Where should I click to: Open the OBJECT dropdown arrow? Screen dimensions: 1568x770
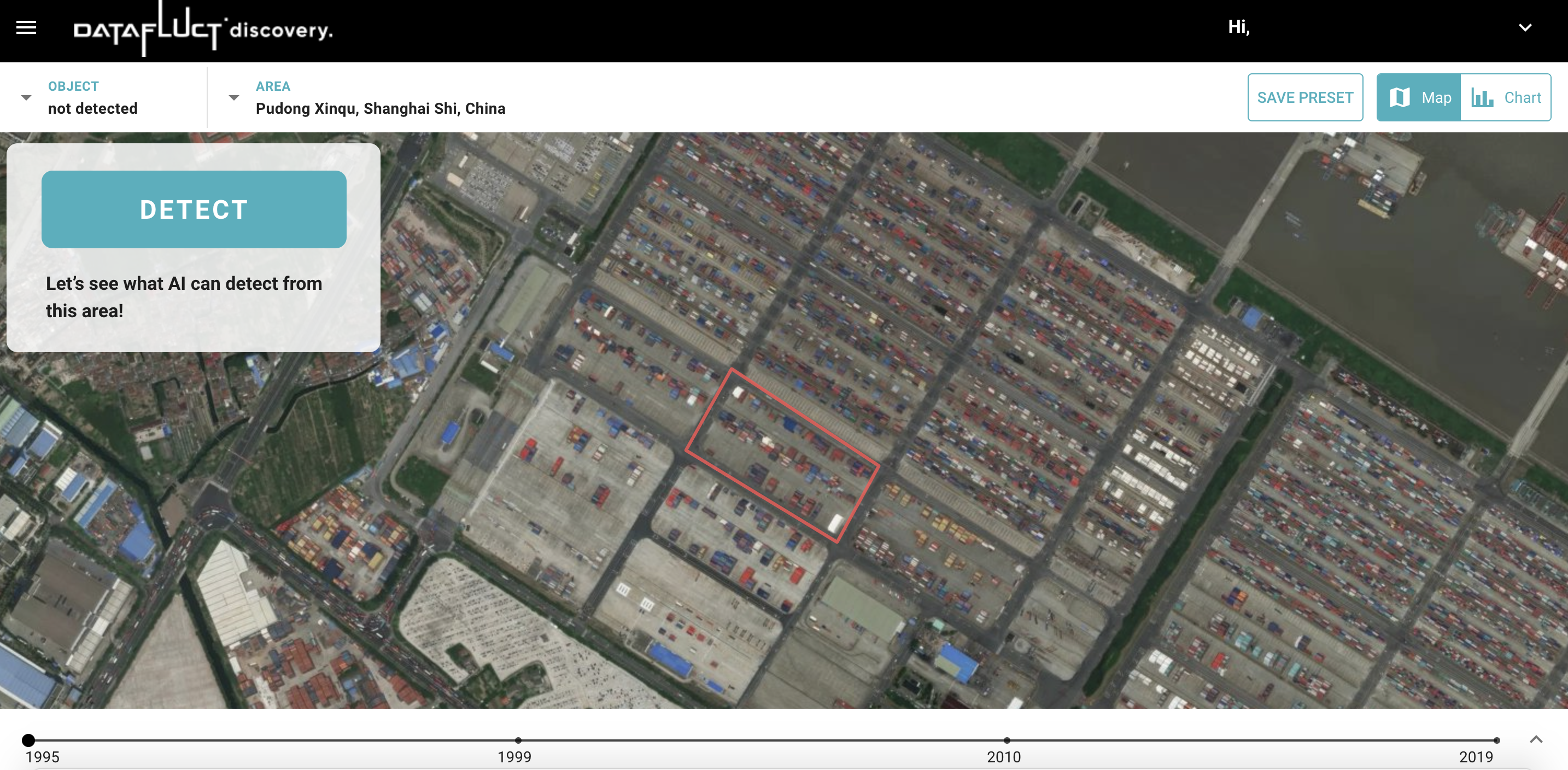point(26,97)
